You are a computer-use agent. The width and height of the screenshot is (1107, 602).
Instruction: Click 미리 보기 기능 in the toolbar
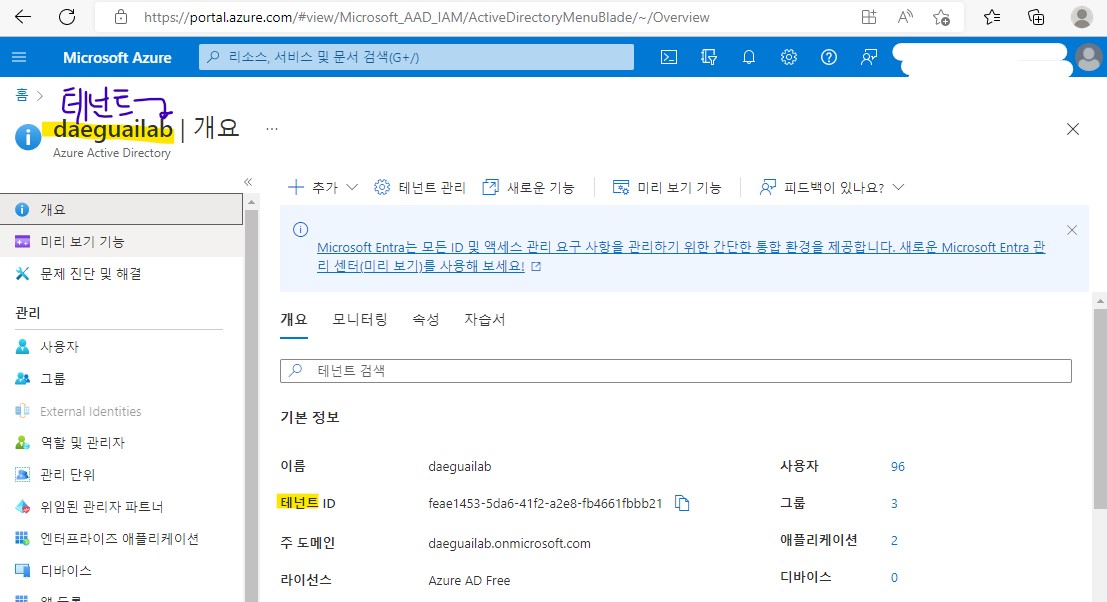[667, 187]
